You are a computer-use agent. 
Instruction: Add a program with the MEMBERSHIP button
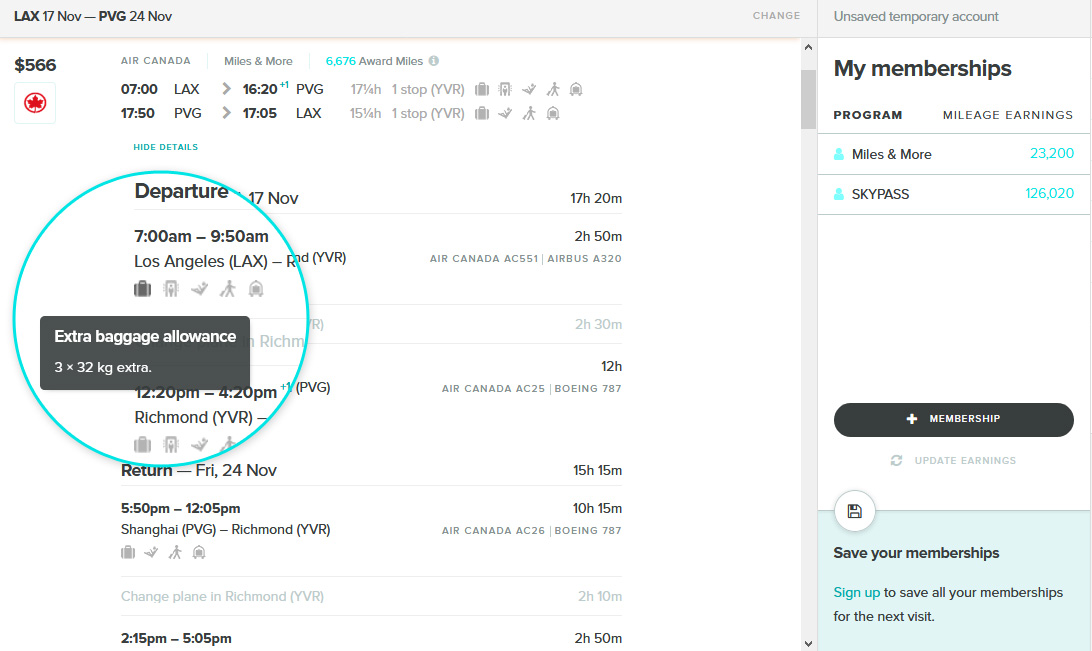pos(953,420)
